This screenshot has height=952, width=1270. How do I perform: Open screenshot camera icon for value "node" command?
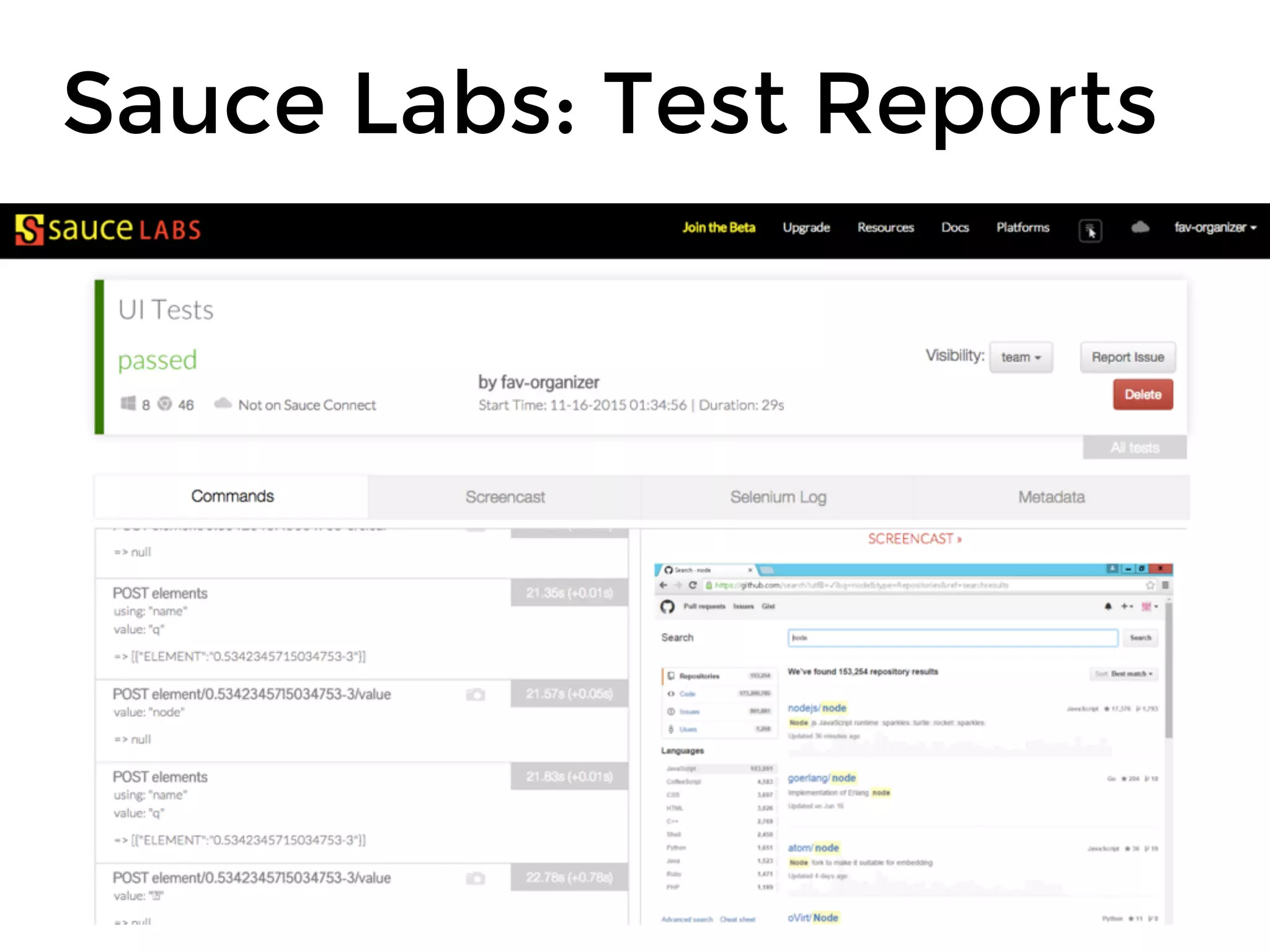tap(476, 694)
